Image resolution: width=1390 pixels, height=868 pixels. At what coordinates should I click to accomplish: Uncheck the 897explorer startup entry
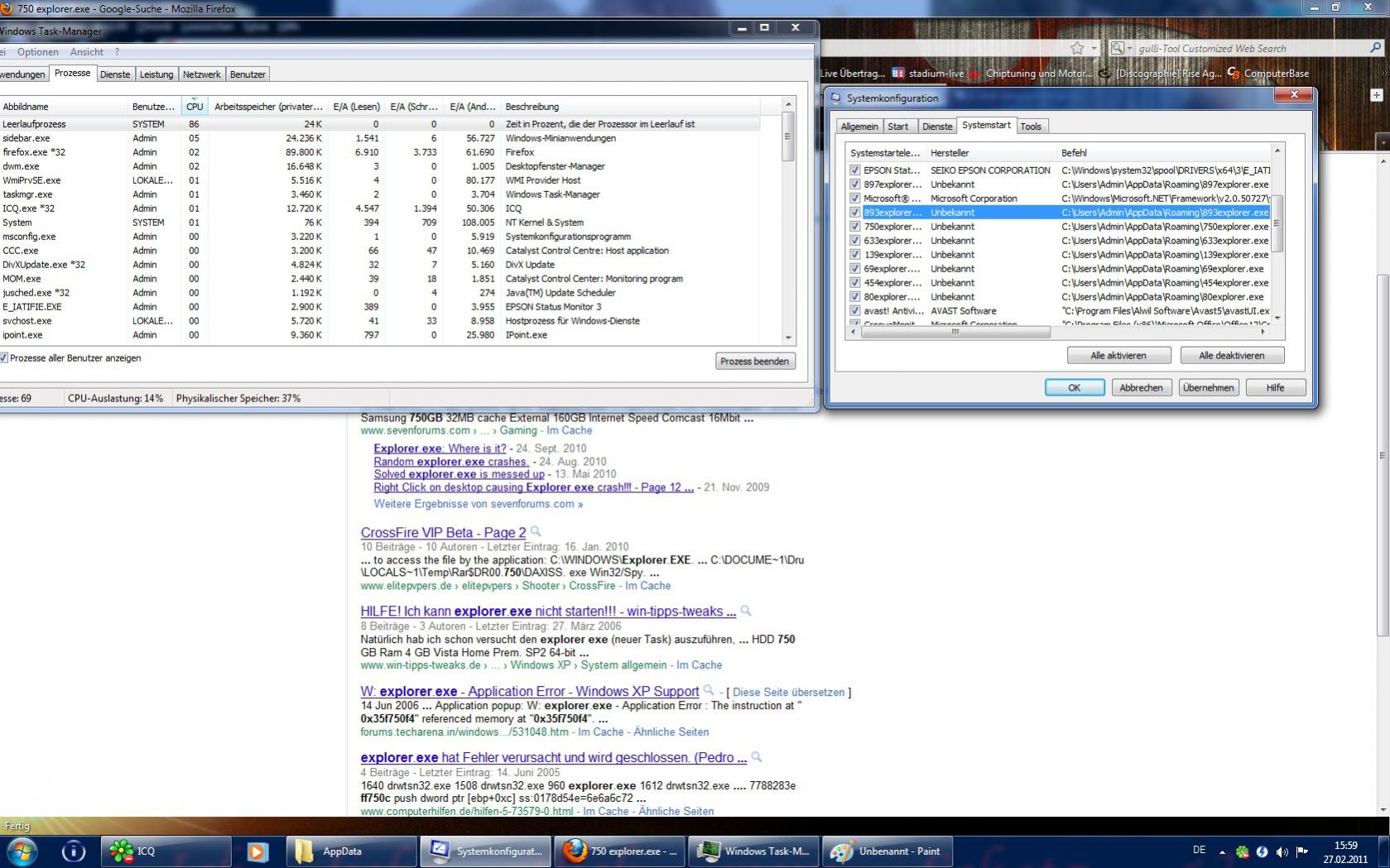pos(855,185)
